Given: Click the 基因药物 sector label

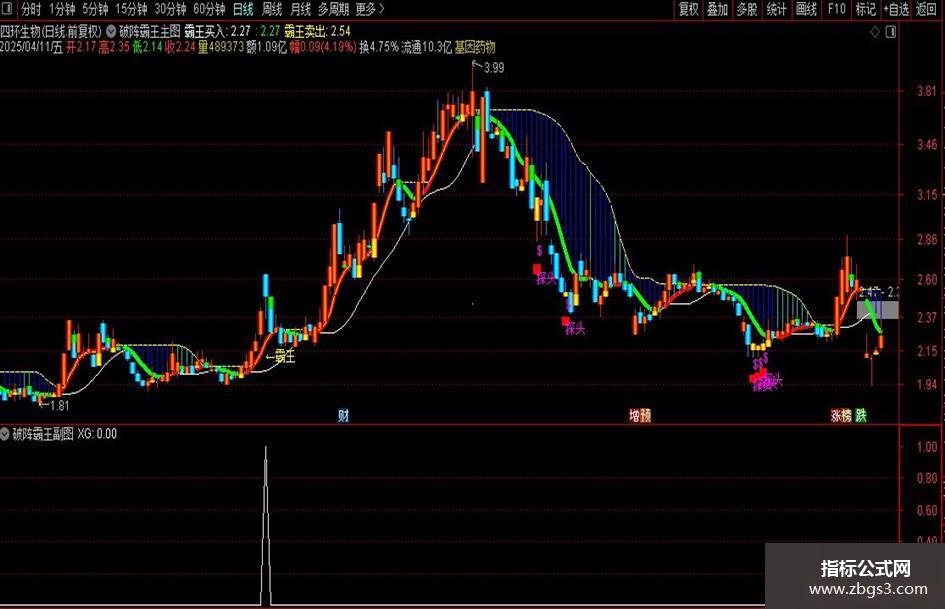Looking at the screenshot, I should point(475,47).
